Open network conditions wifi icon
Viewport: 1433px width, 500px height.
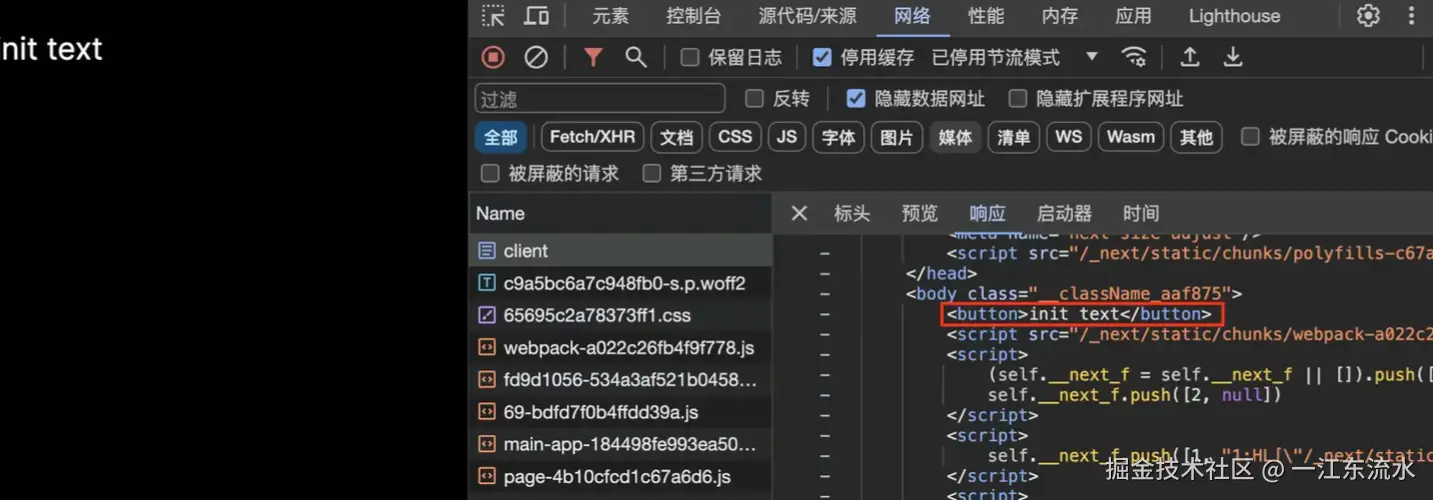click(x=1134, y=57)
